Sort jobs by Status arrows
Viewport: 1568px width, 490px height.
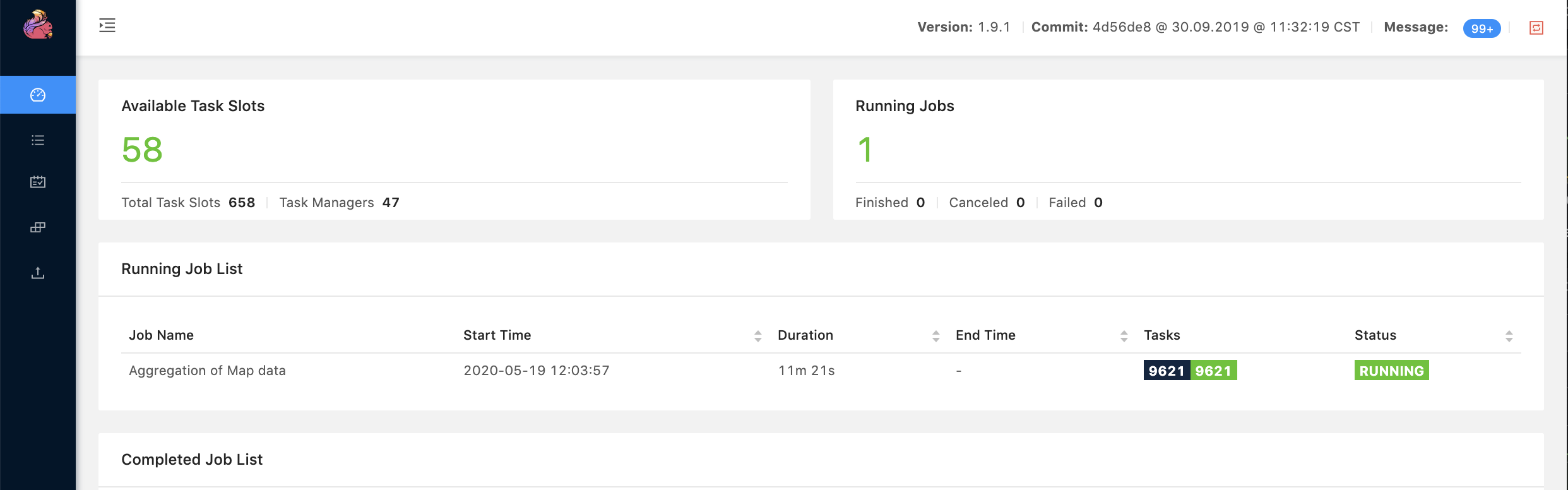(x=1509, y=336)
